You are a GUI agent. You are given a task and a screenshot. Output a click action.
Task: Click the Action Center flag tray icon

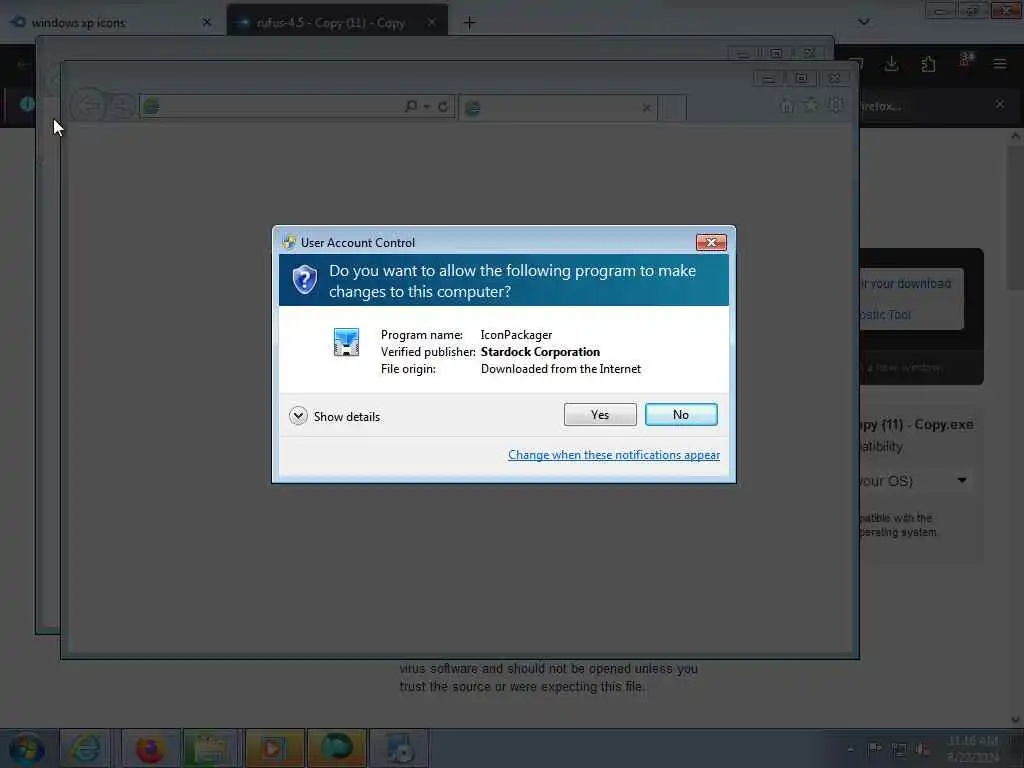click(874, 749)
